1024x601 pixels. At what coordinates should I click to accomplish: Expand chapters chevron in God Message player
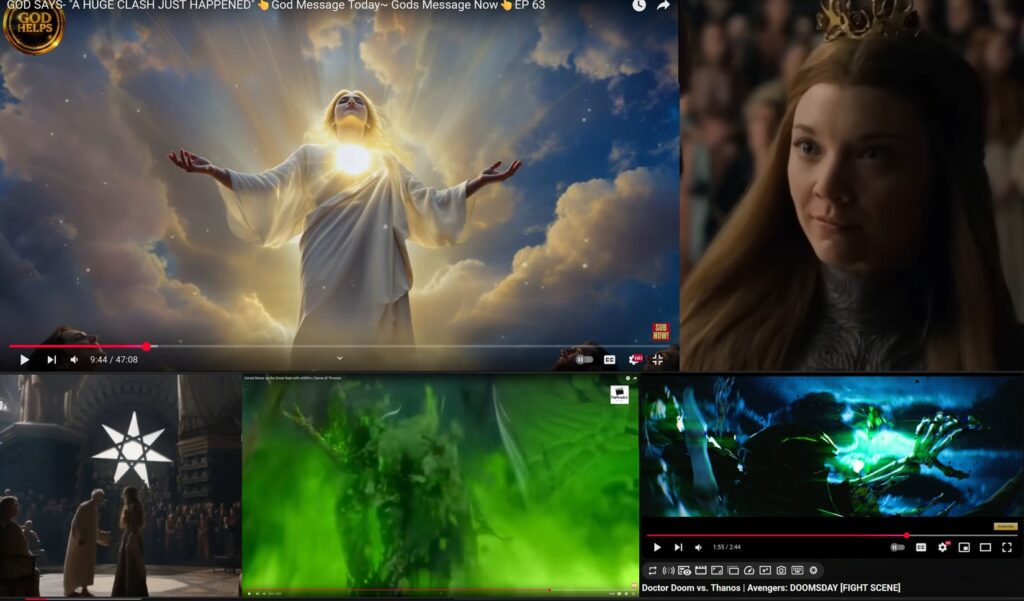(x=340, y=358)
